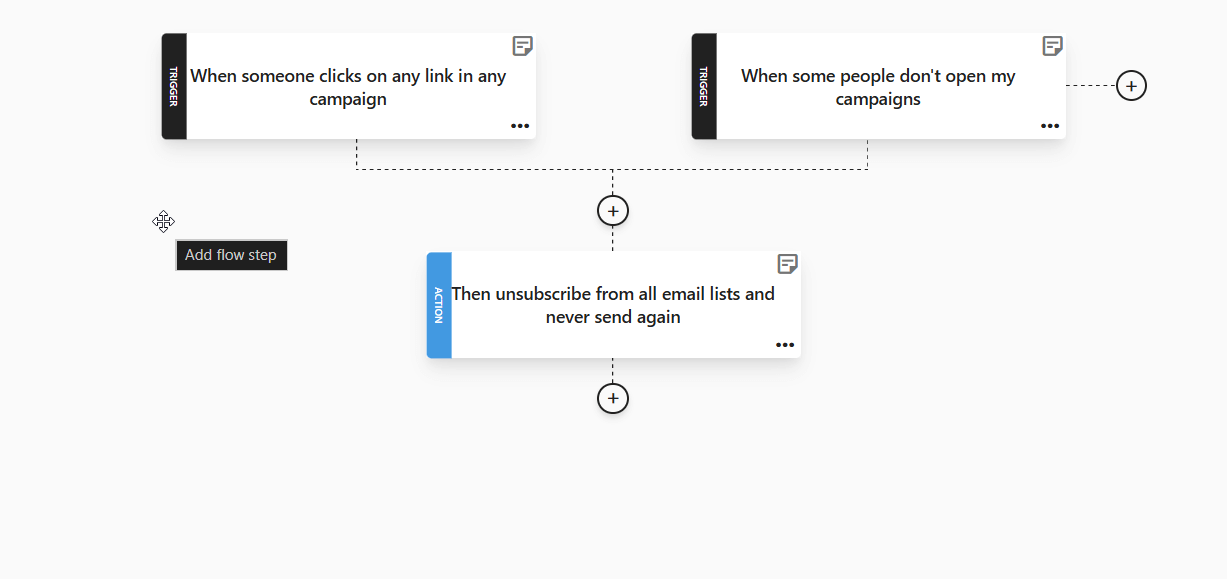Viewport: 1227px width, 579px height.
Task: Select the 'When someone clicks on any link' trigger card
Action: coord(350,87)
